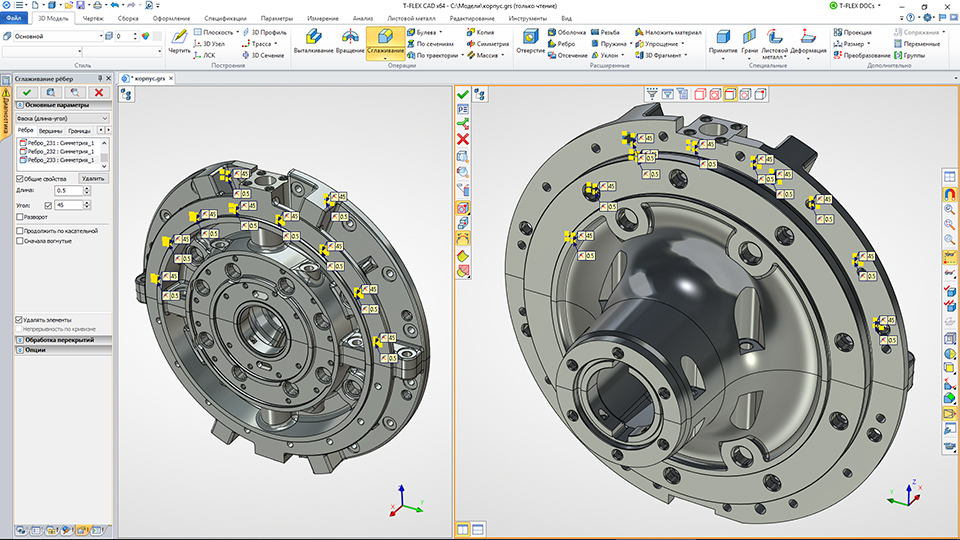960x540 pixels.
Task: Close the корпус.grs document tab
Action: pos(171,78)
